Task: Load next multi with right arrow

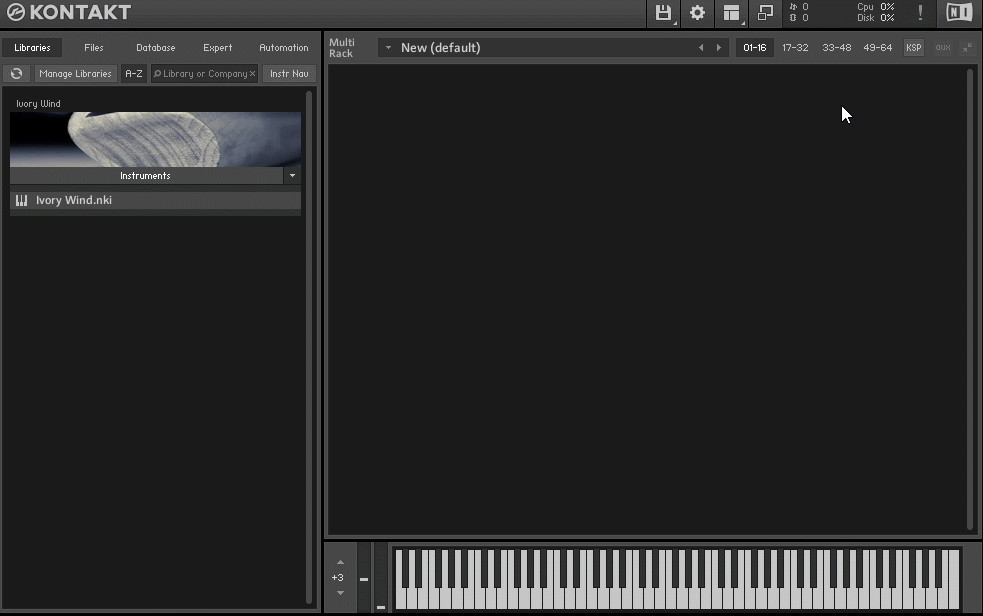Action: coord(718,48)
